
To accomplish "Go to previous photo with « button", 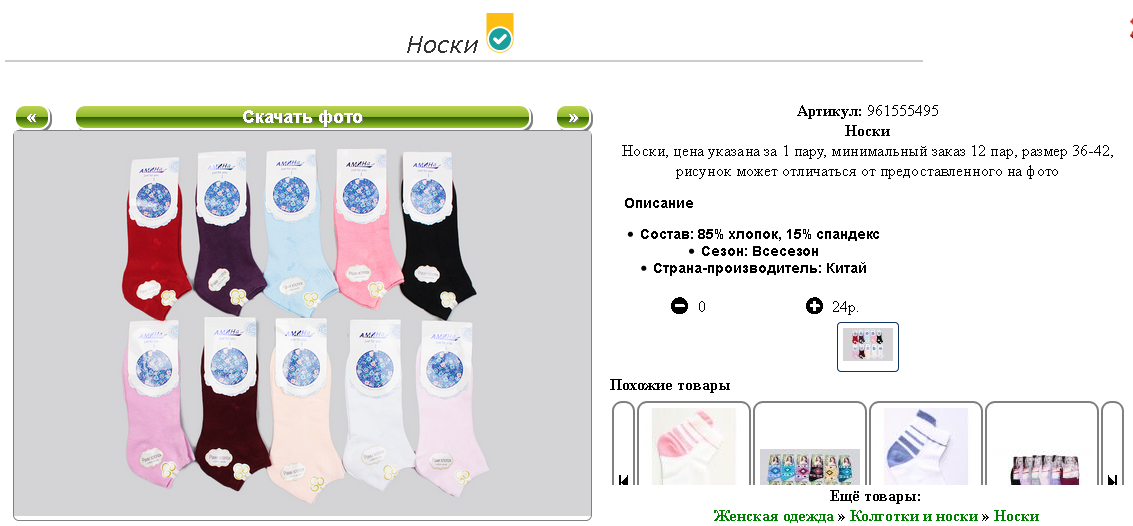I will point(32,117).
